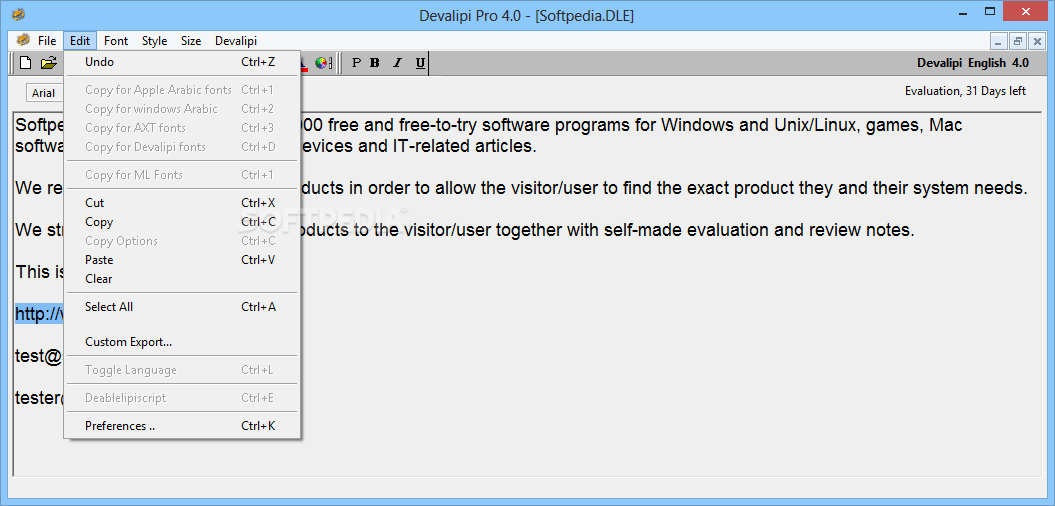Click Copy for AXT fonts entry
1055x506 pixels.
coord(182,128)
